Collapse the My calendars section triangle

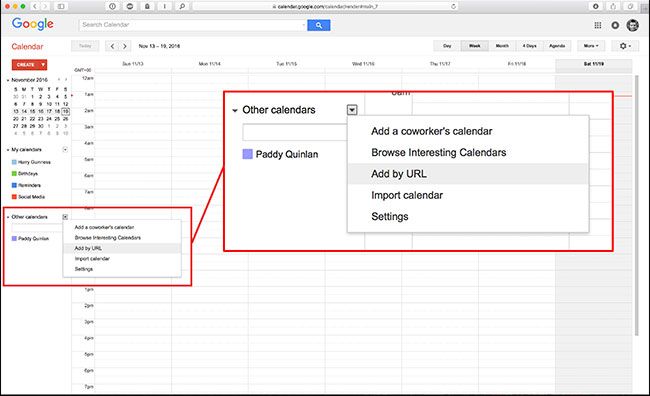pos(8,149)
